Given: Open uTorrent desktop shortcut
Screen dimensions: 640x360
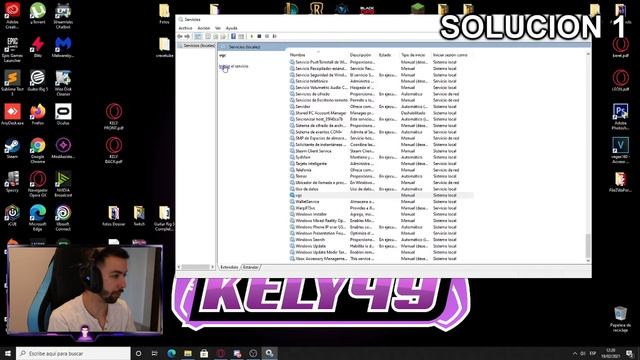Looking at the screenshot, I should (x=38, y=13).
